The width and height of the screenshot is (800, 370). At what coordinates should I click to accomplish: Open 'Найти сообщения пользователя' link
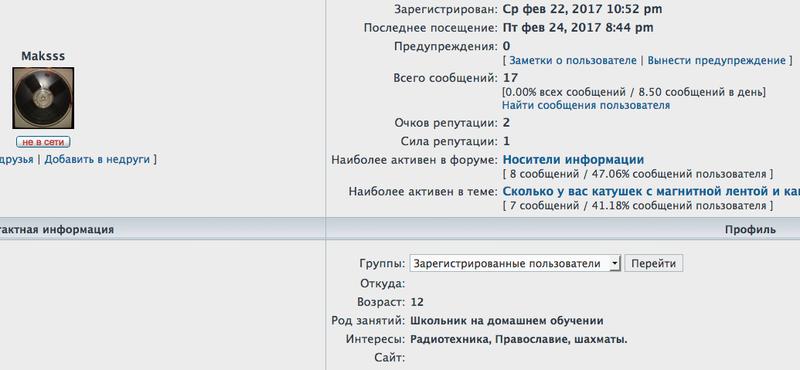[586, 105]
